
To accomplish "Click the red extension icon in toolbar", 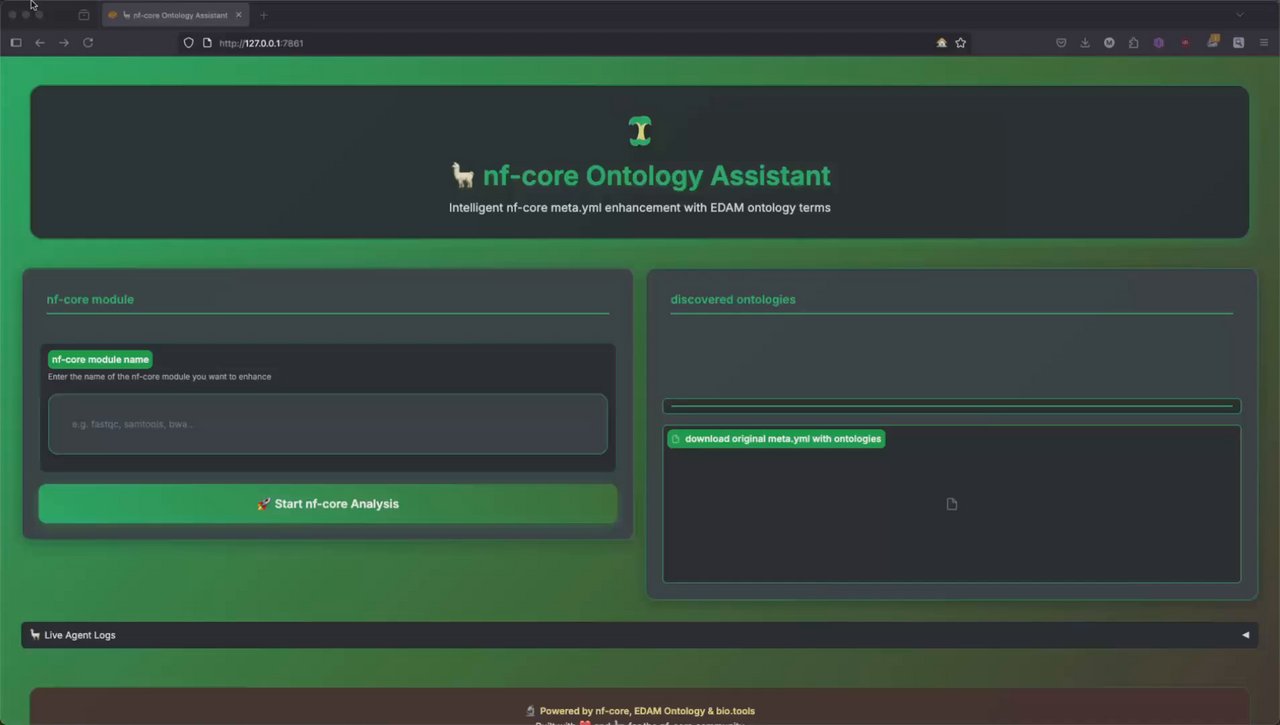I will click(x=1185, y=43).
